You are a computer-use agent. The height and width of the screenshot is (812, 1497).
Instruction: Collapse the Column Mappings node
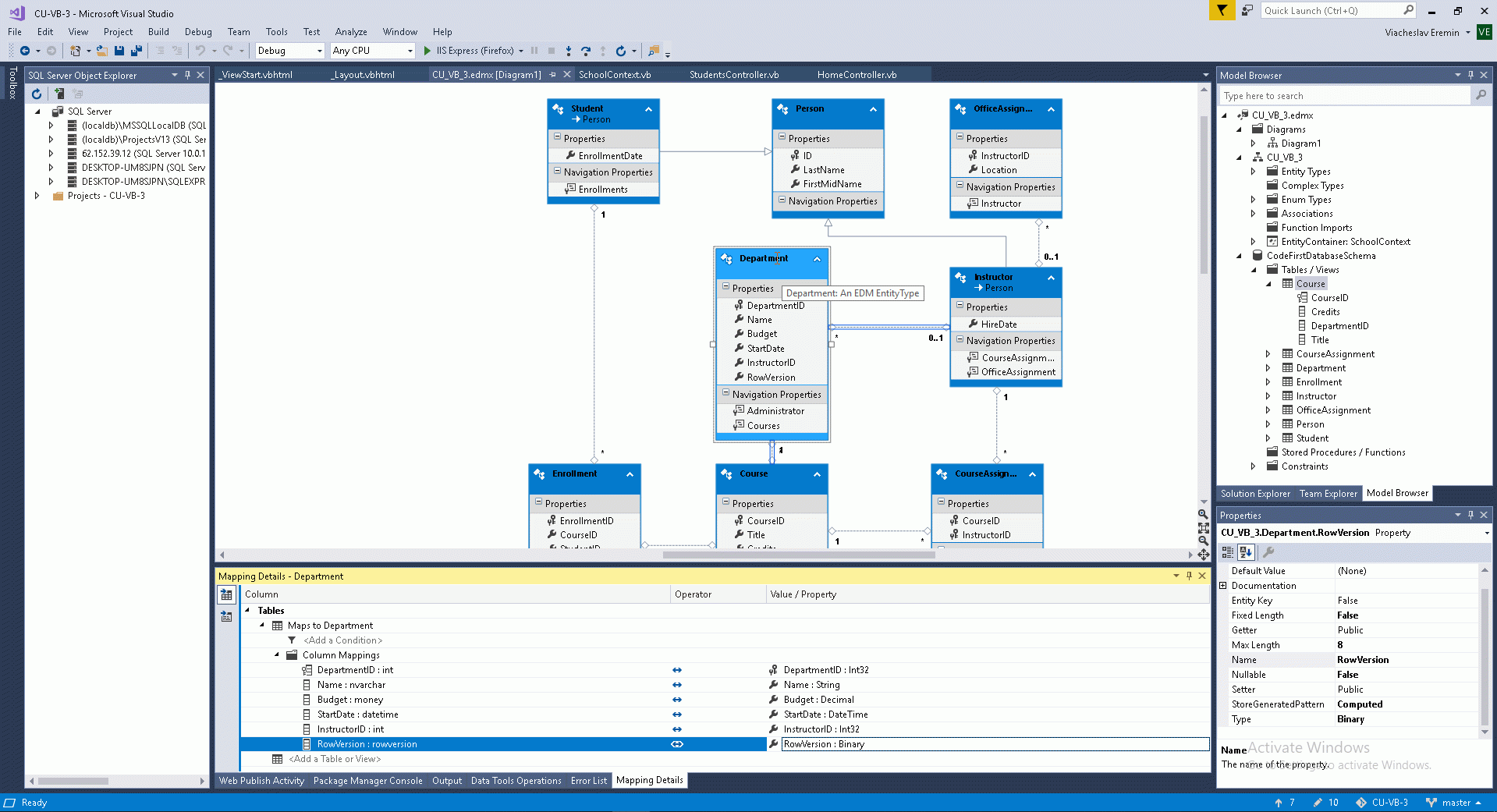click(277, 655)
